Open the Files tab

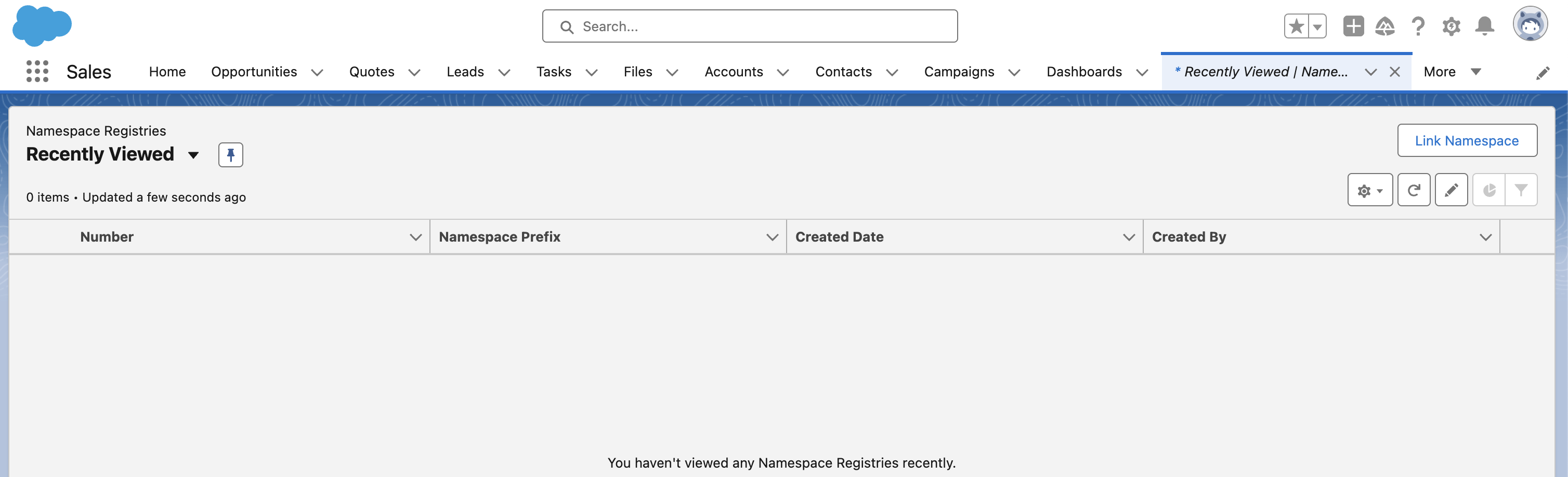tap(637, 72)
